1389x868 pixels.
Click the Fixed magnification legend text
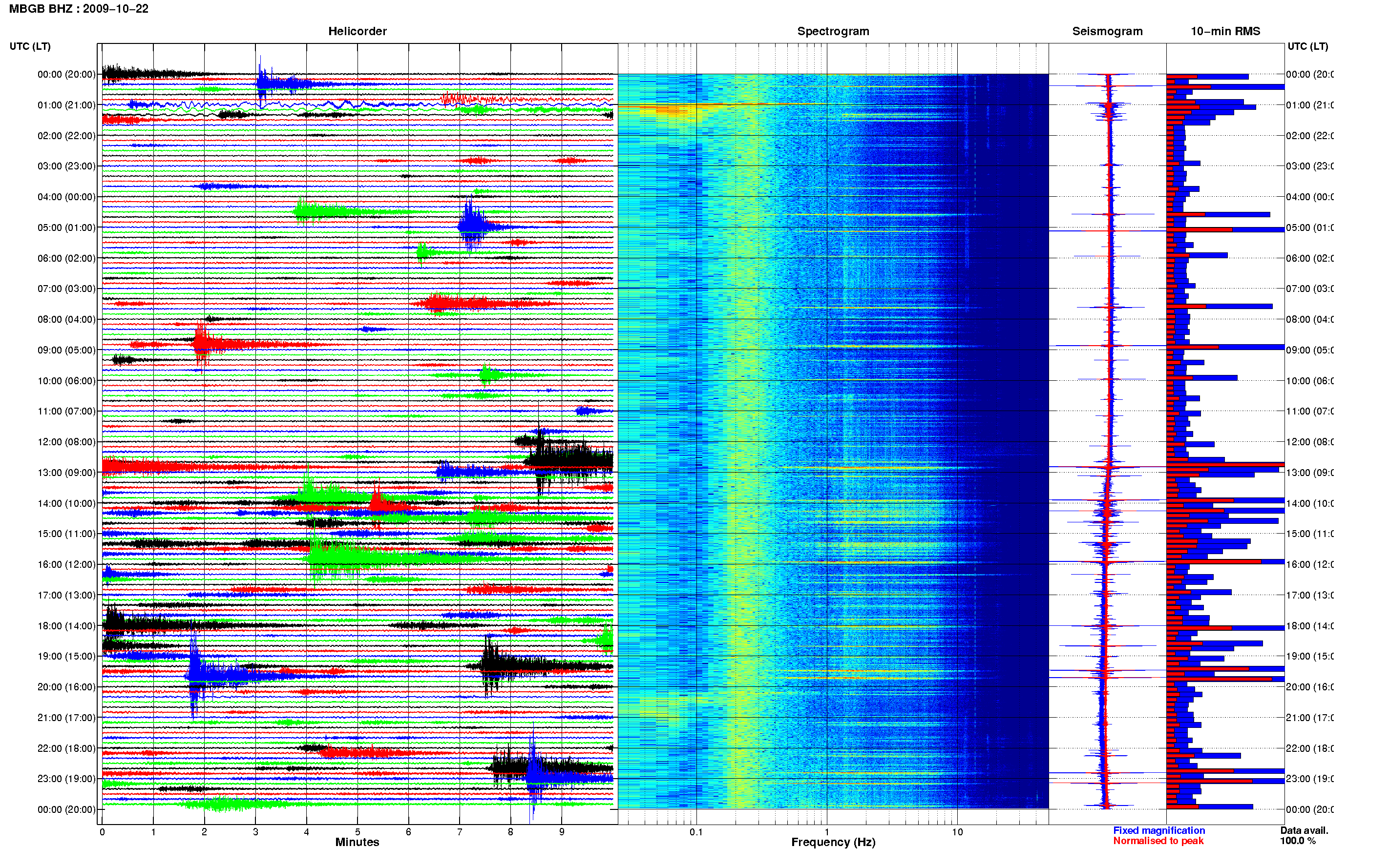(x=1159, y=830)
